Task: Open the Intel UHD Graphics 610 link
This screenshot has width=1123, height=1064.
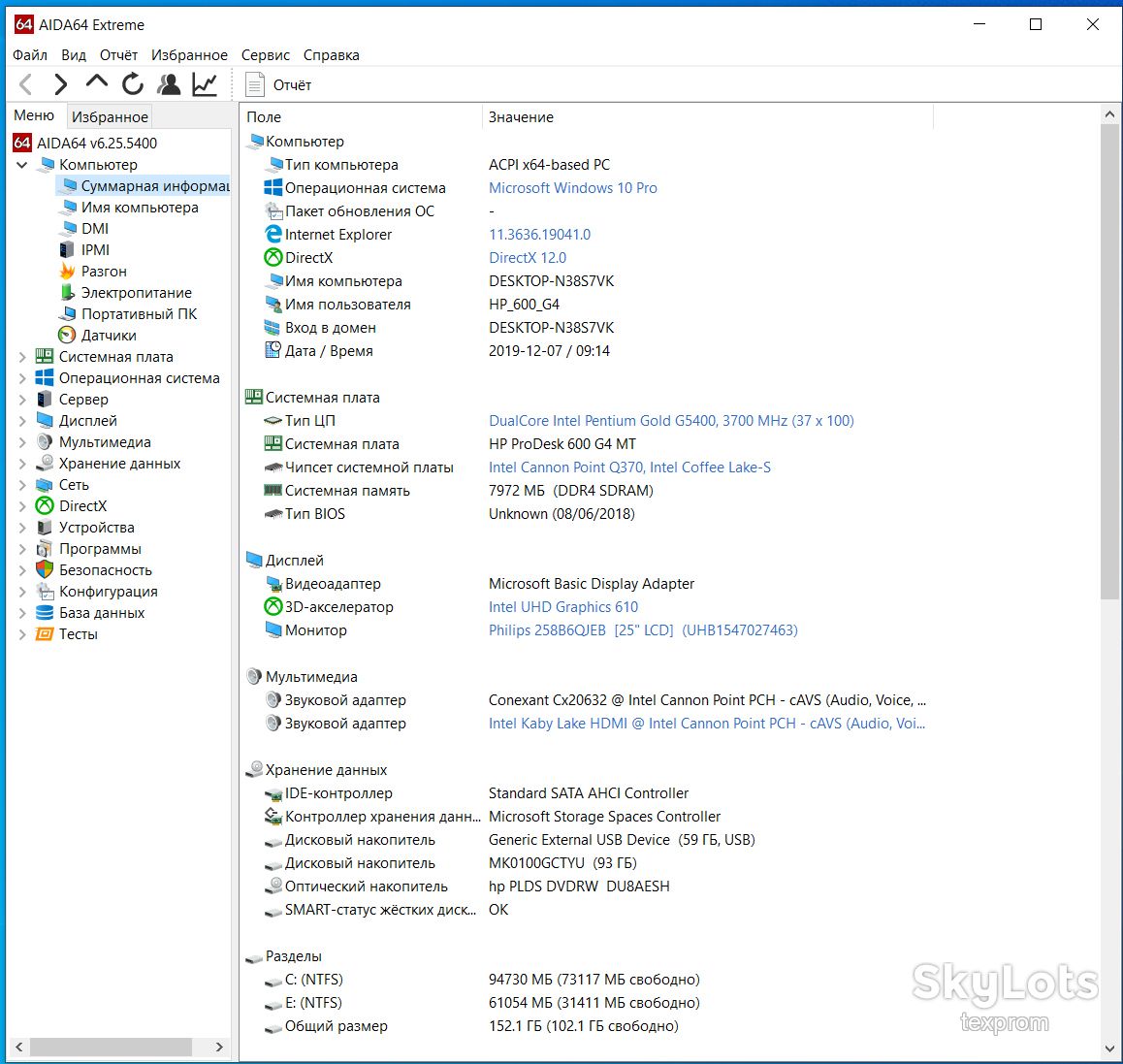Action: click(563, 607)
